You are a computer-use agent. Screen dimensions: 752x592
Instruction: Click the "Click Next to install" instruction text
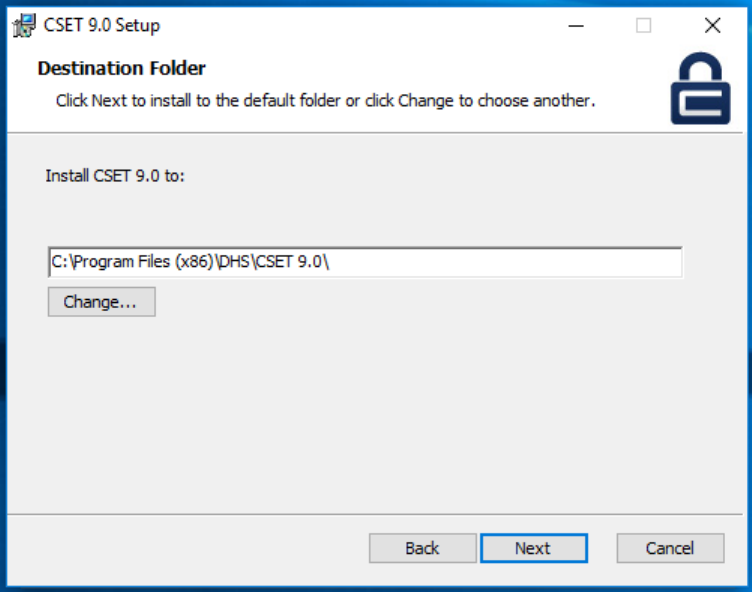[325, 101]
